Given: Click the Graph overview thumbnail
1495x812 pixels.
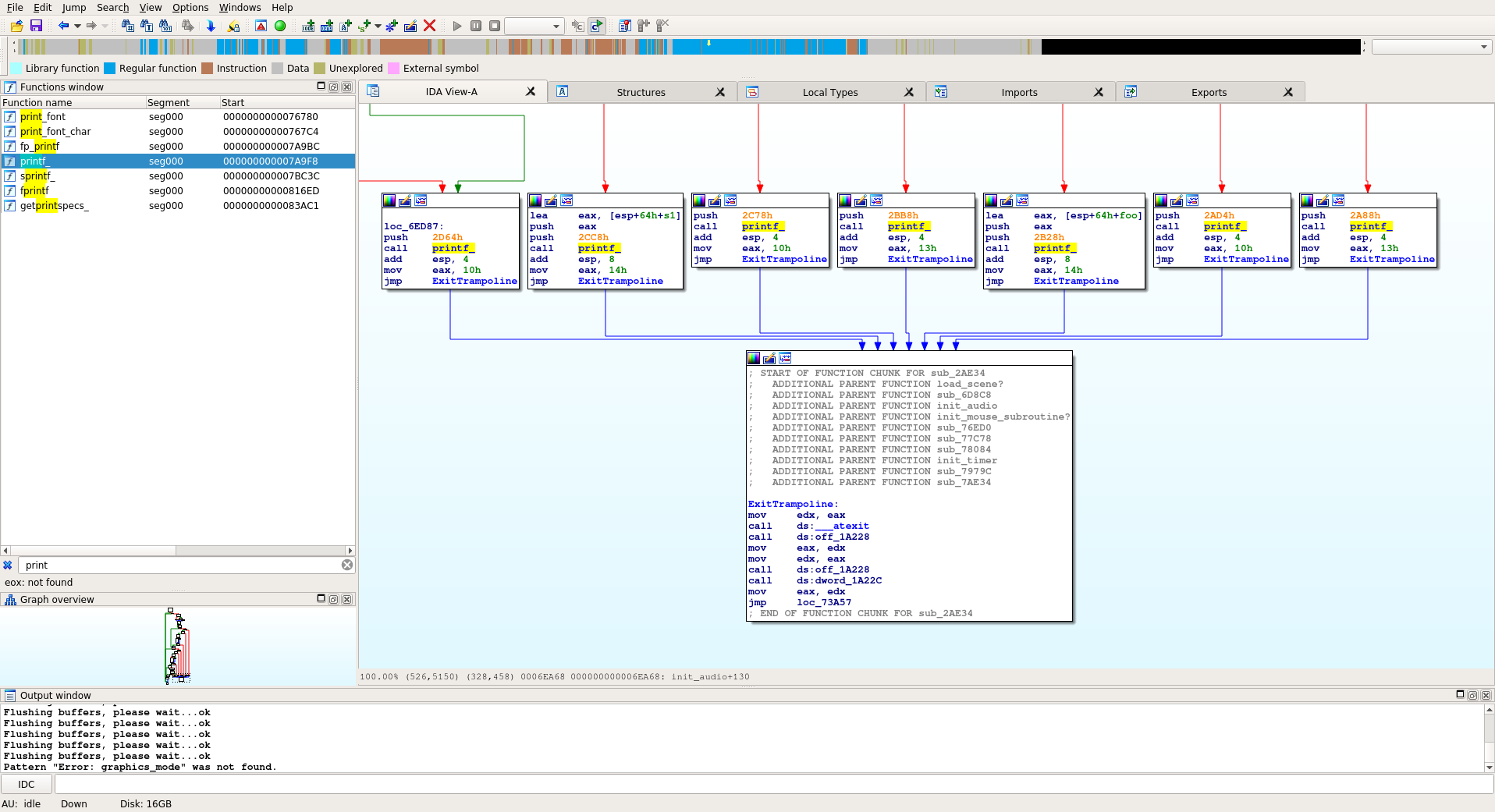Looking at the screenshot, I should pyautogui.click(x=178, y=647).
